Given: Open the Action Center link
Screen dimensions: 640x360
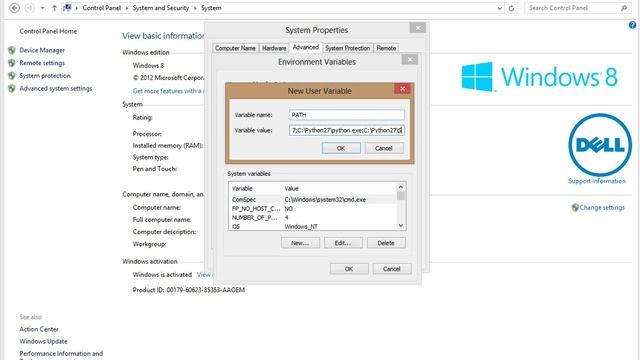Looking at the screenshot, I should pyautogui.click(x=39, y=329).
